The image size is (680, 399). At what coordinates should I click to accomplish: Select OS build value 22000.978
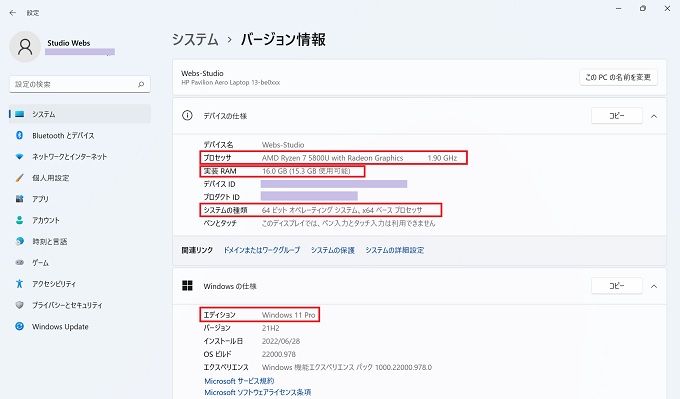point(278,354)
